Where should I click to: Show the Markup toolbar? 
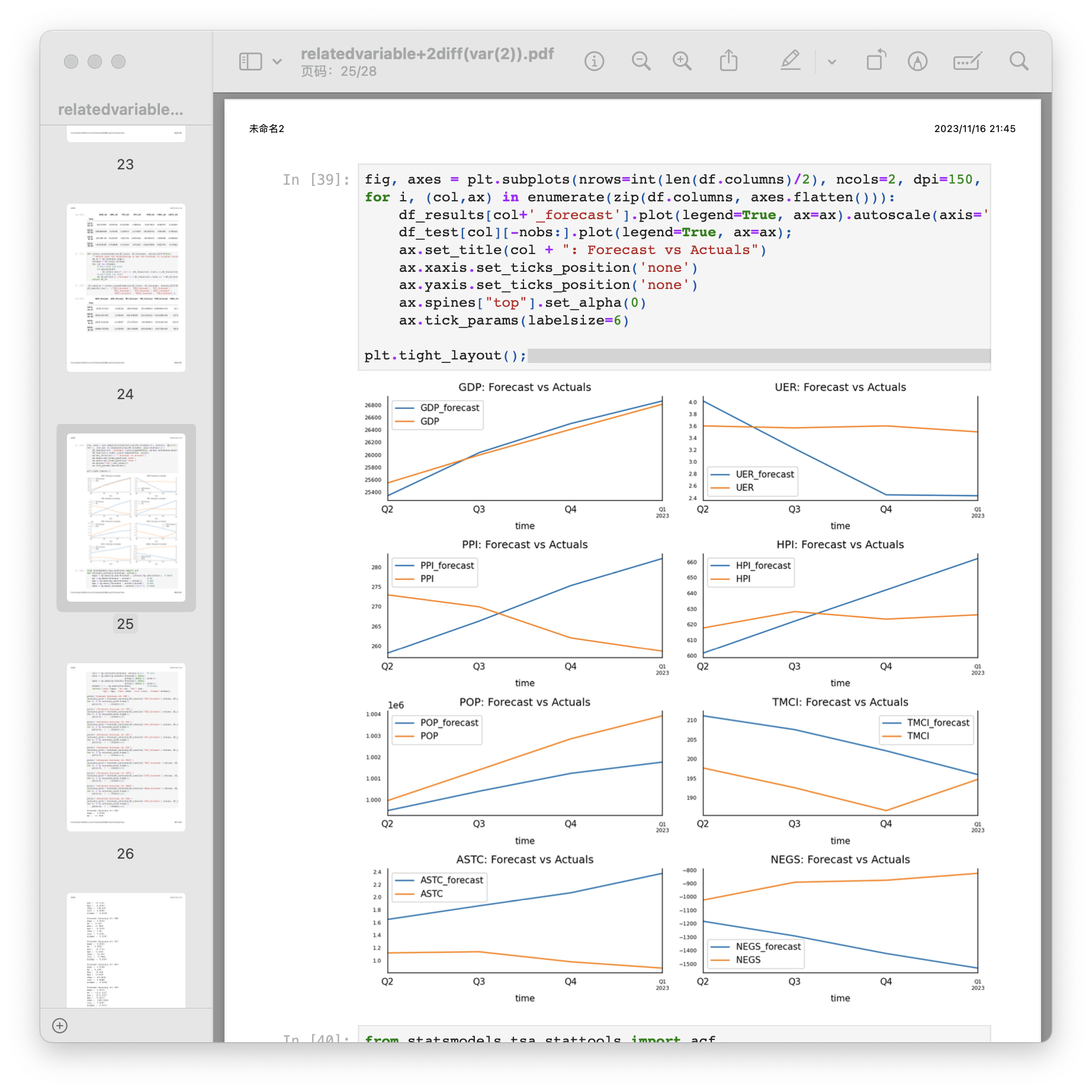pos(917,62)
